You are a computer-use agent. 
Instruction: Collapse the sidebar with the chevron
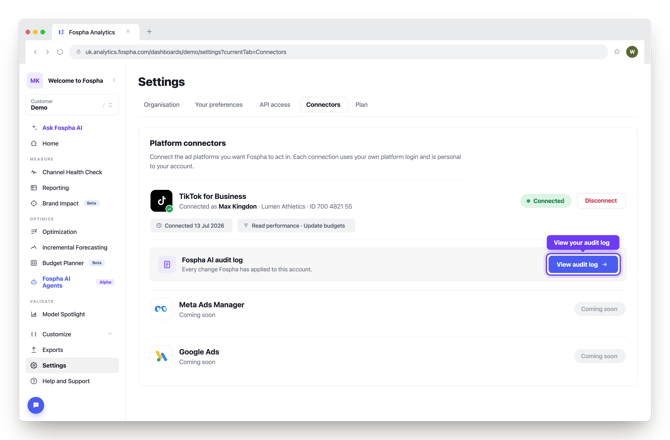coord(114,80)
